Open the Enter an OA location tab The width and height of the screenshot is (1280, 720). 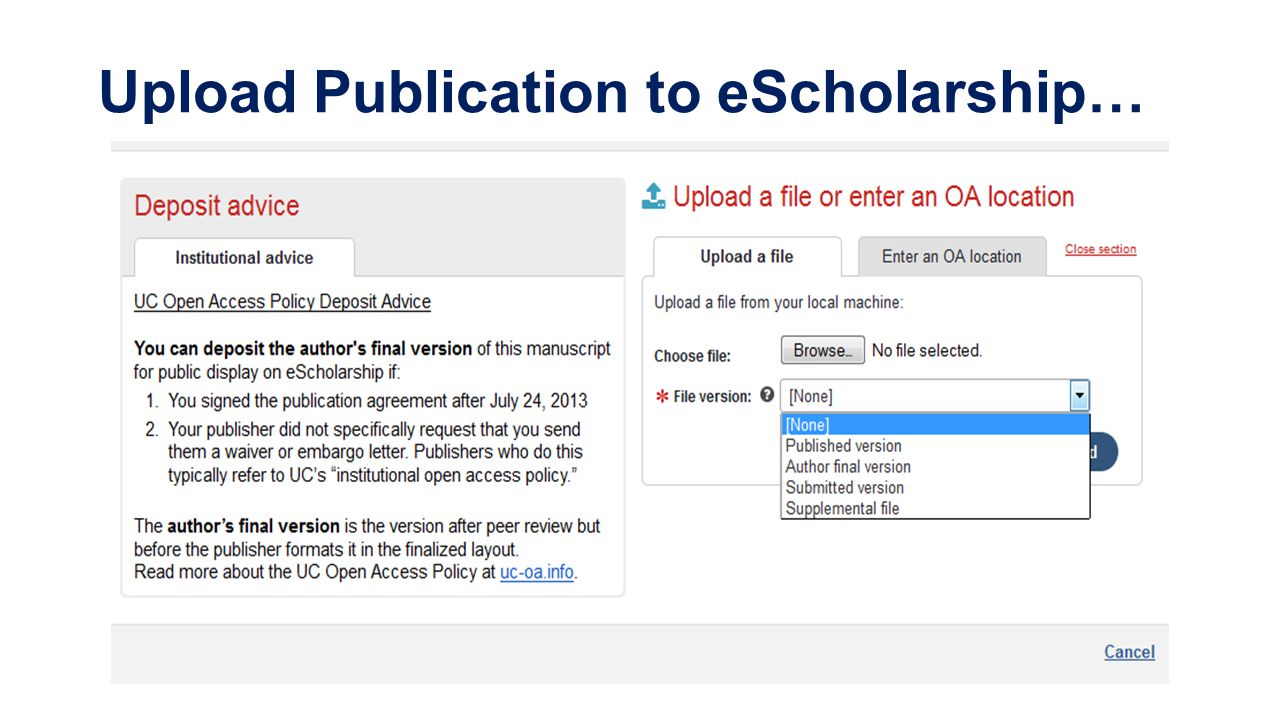coord(952,257)
